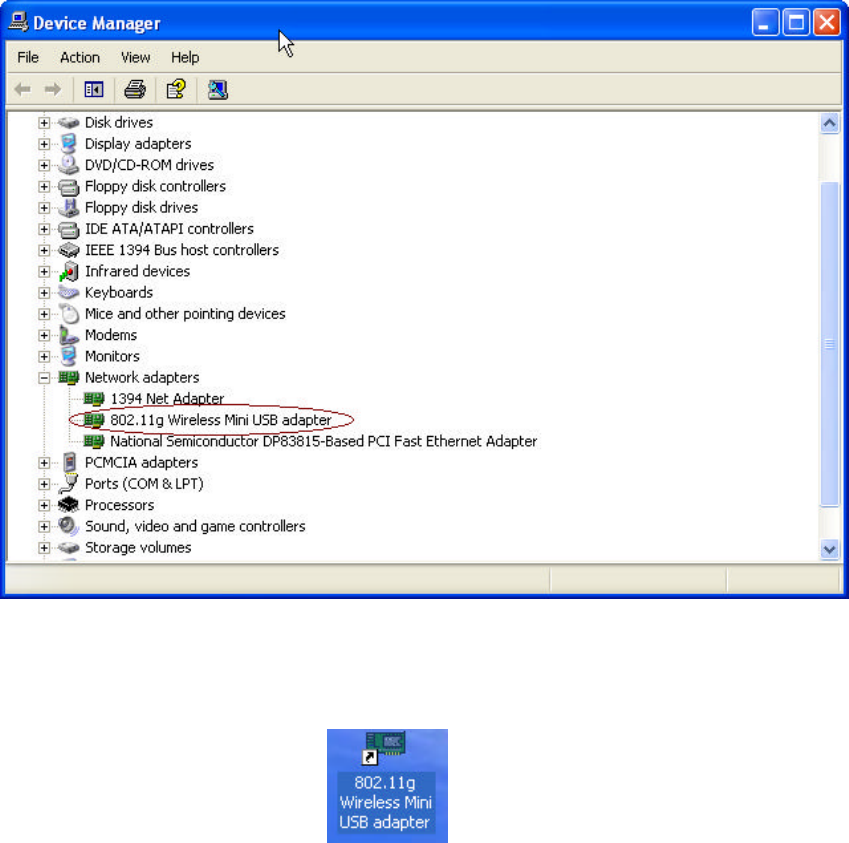Select Mice and other pointing devices label
849x843 pixels.
tap(185, 314)
